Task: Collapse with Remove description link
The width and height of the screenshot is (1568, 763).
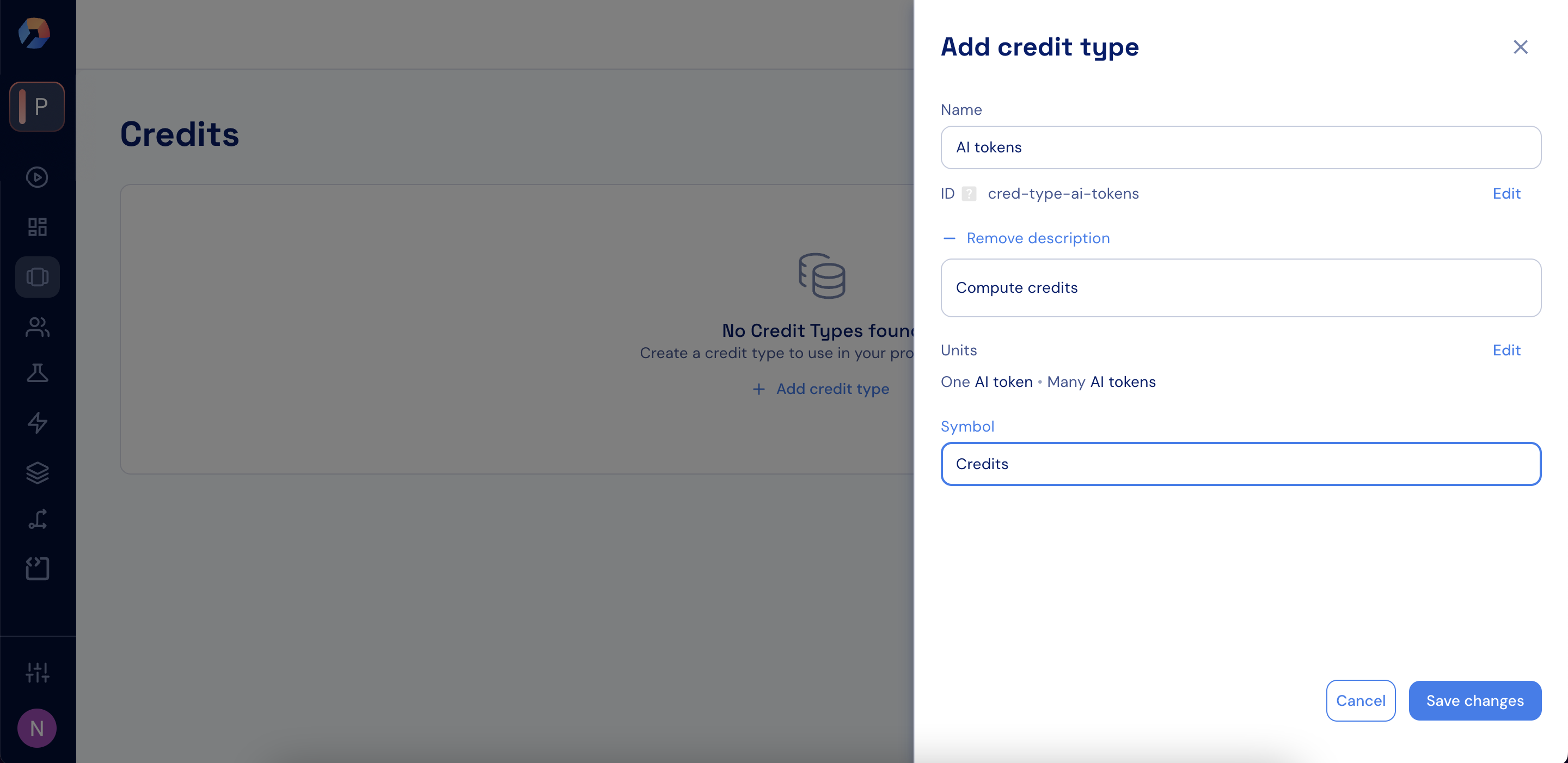Action: [x=1037, y=238]
